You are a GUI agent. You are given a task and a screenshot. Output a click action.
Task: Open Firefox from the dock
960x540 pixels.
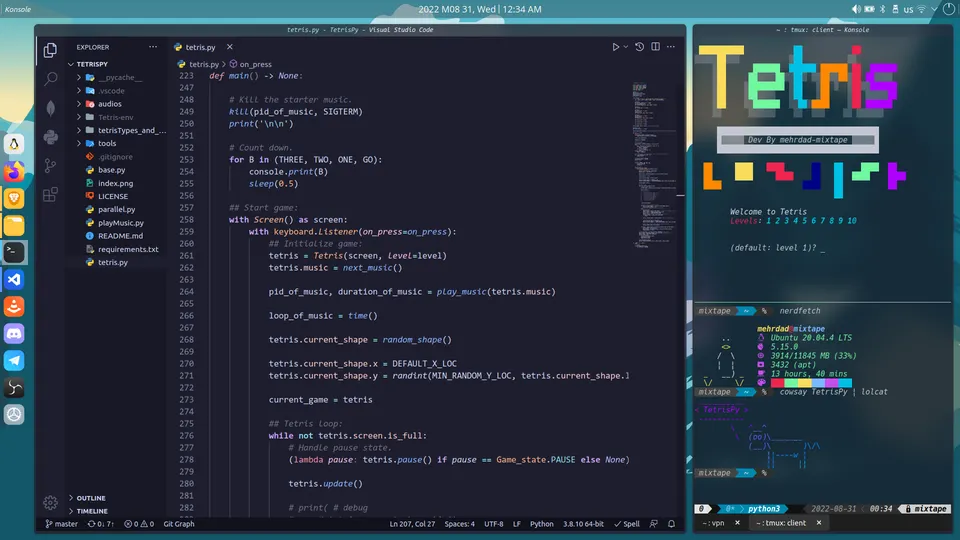[14, 171]
